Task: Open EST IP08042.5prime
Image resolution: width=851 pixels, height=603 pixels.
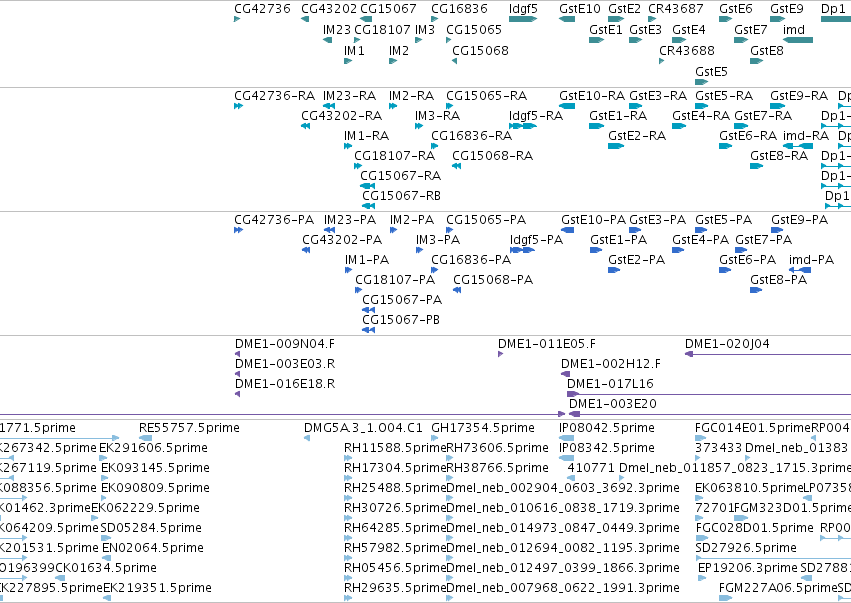Action: click(607, 428)
